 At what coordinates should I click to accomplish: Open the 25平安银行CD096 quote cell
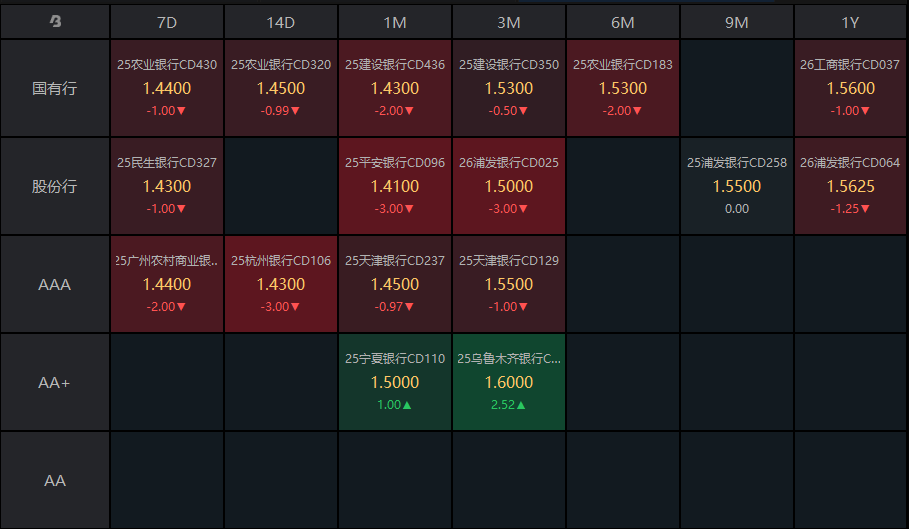point(395,186)
